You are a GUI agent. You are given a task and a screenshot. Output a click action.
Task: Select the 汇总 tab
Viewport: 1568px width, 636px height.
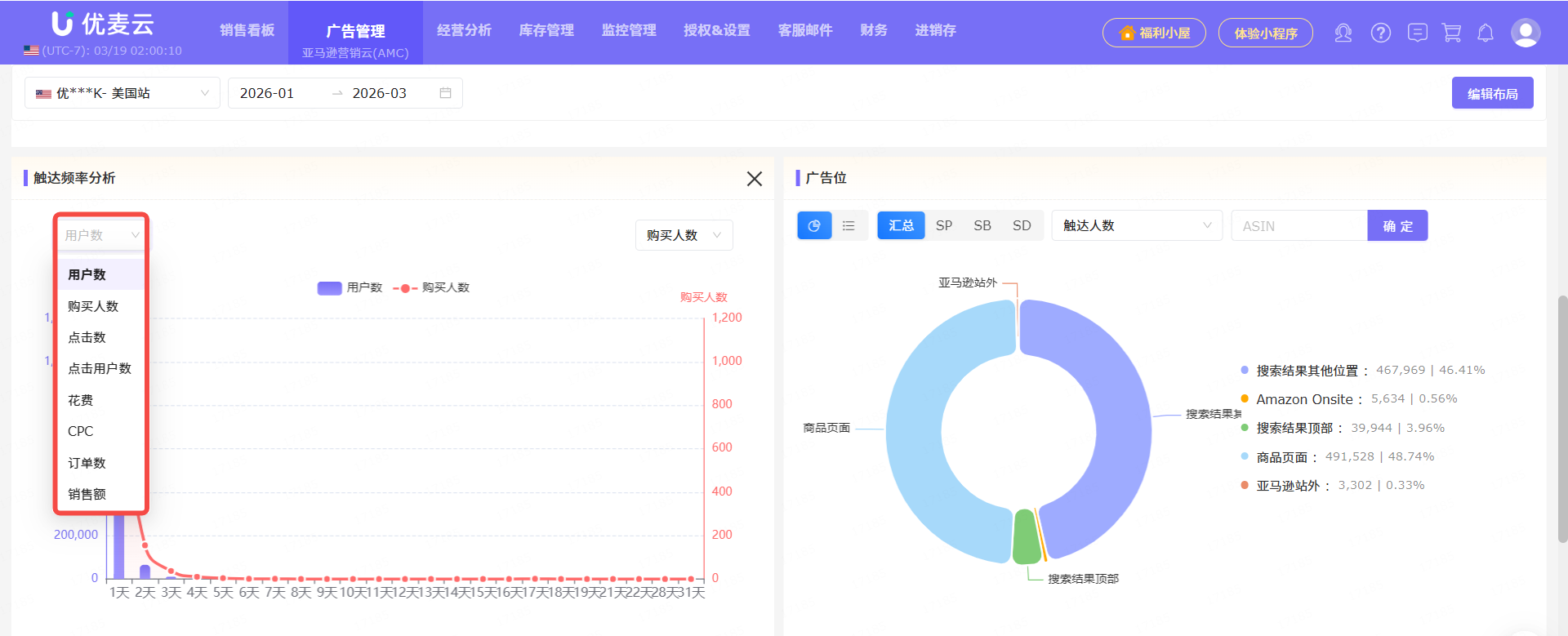click(x=901, y=225)
